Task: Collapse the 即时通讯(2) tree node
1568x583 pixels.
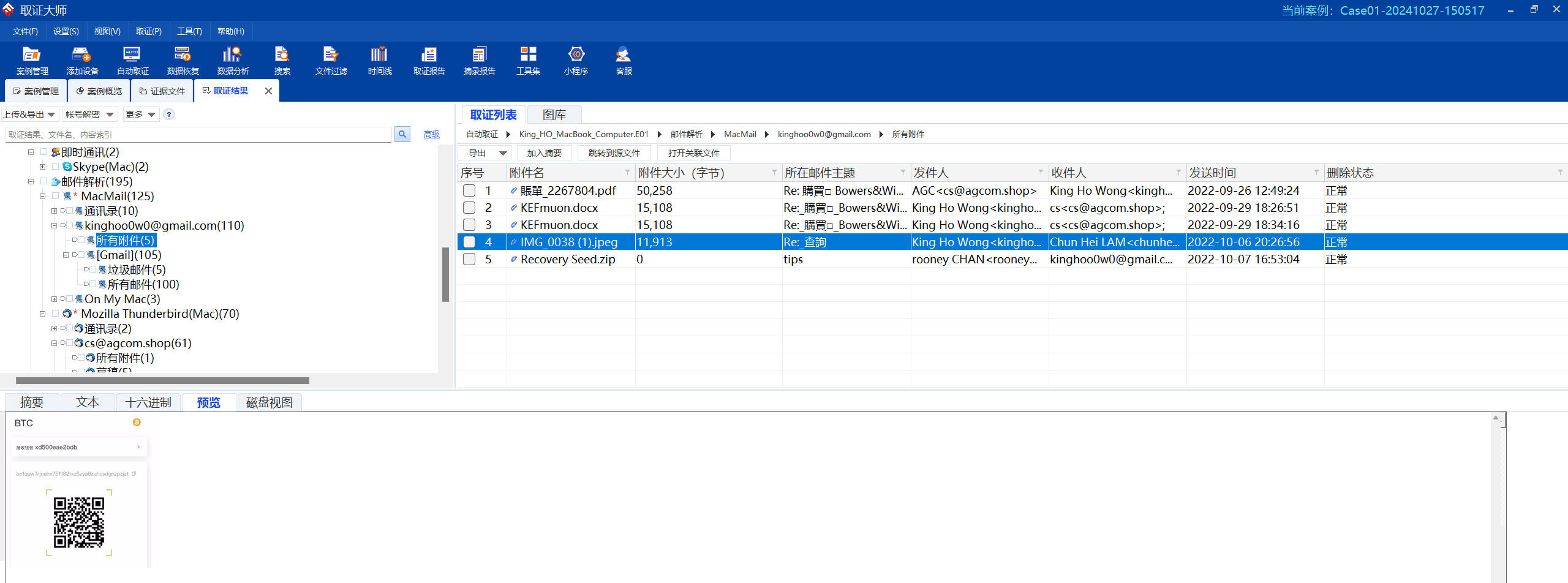Action: tap(31, 152)
